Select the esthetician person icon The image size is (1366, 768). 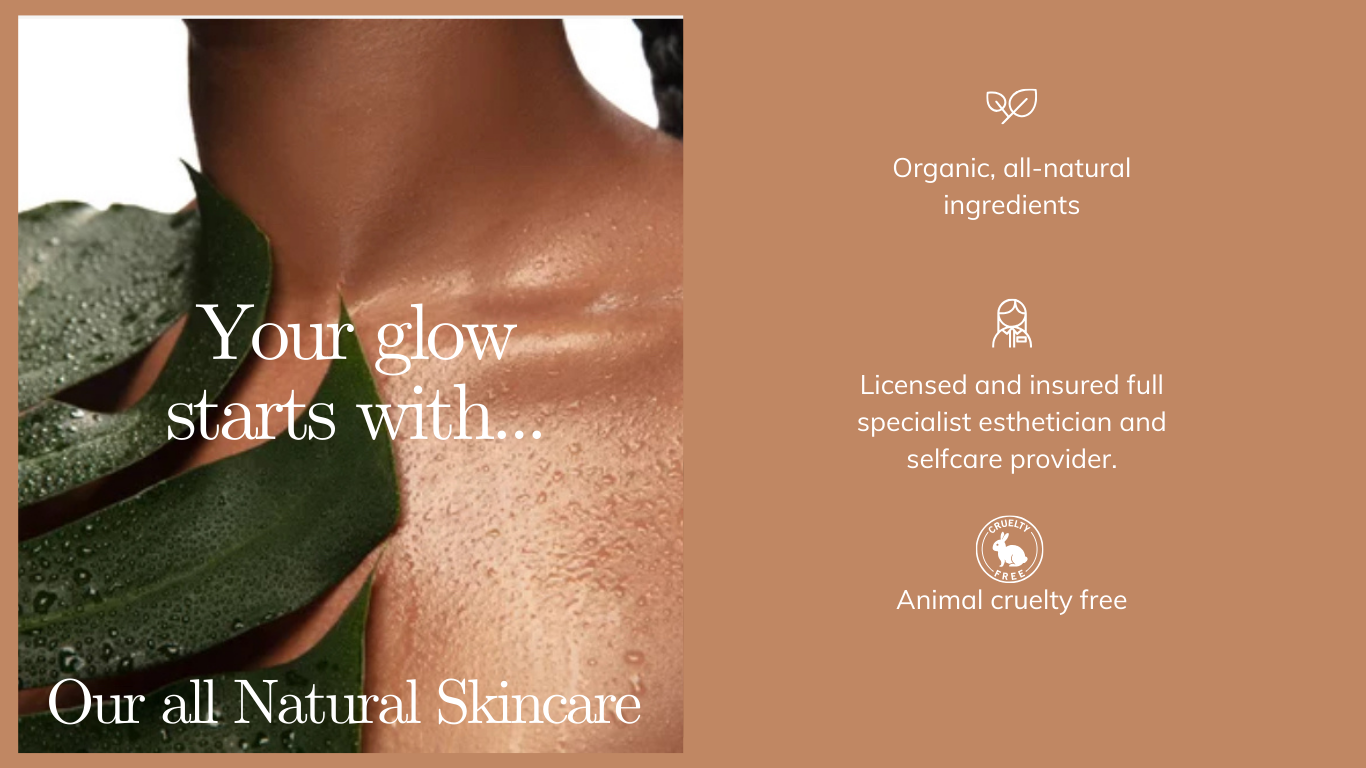pos(1011,323)
